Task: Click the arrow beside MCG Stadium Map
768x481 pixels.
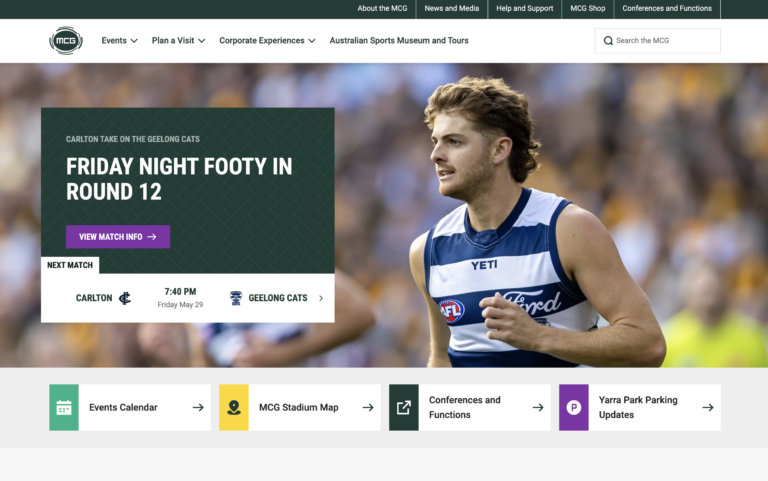Action: click(x=368, y=408)
